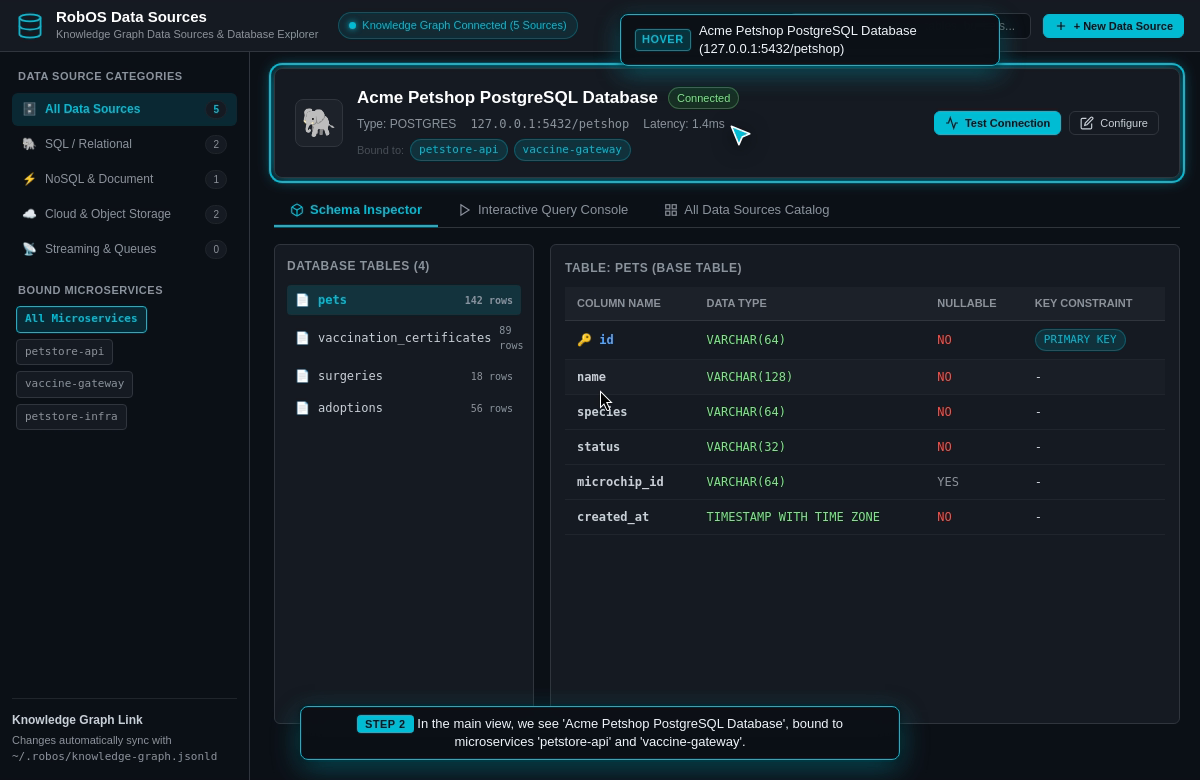Open the Schema Inspector tab
The image size is (1200, 780).
point(356,210)
